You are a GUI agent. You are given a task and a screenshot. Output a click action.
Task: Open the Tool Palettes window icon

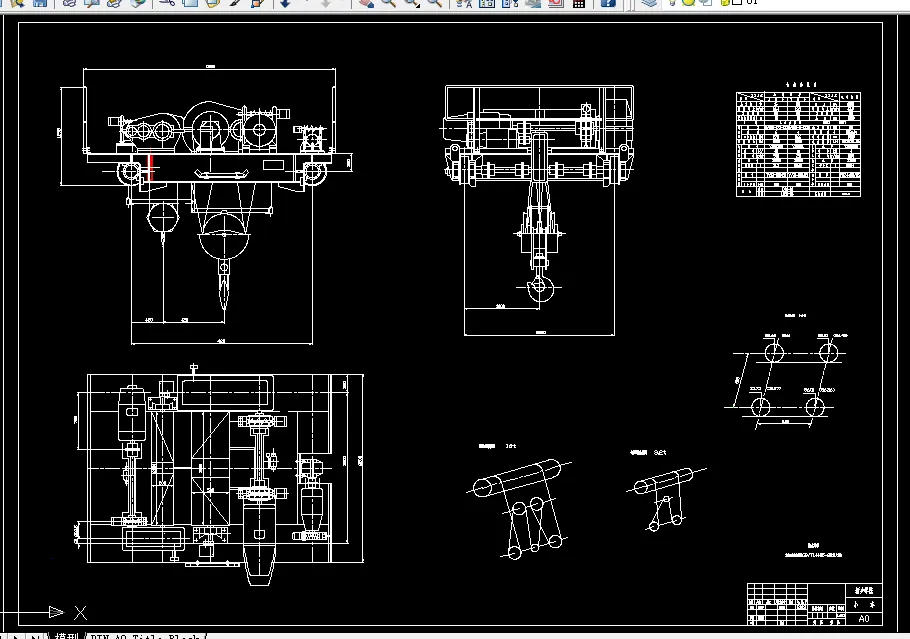pos(510,3)
